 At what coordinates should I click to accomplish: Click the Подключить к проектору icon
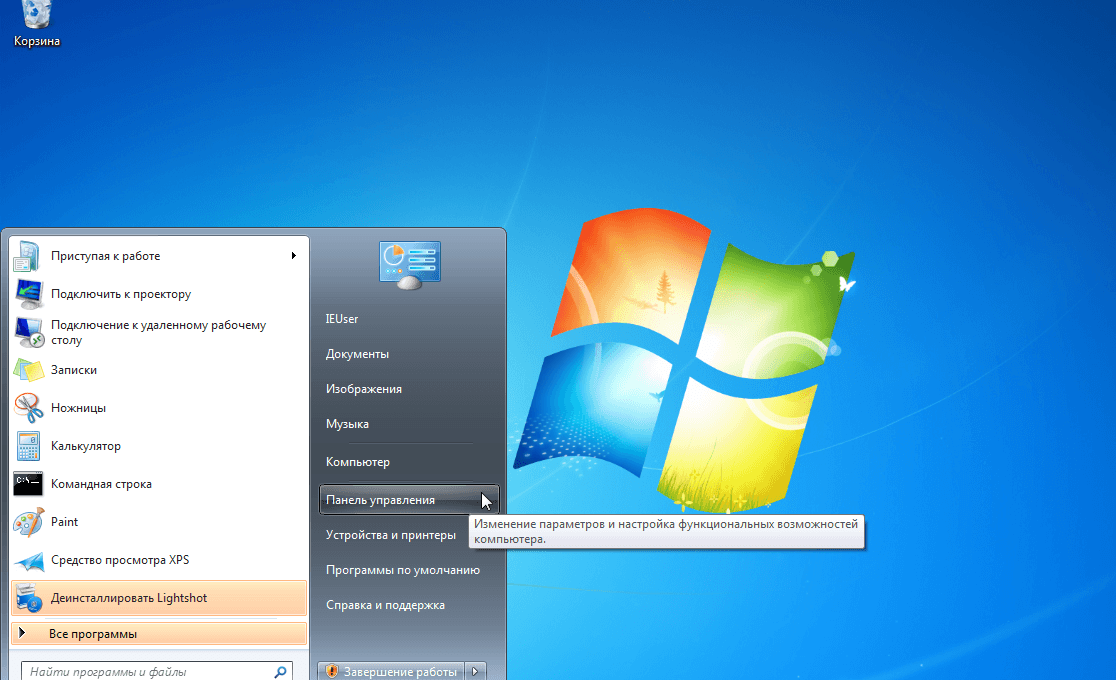pyautogui.click(x=28, y=294)
